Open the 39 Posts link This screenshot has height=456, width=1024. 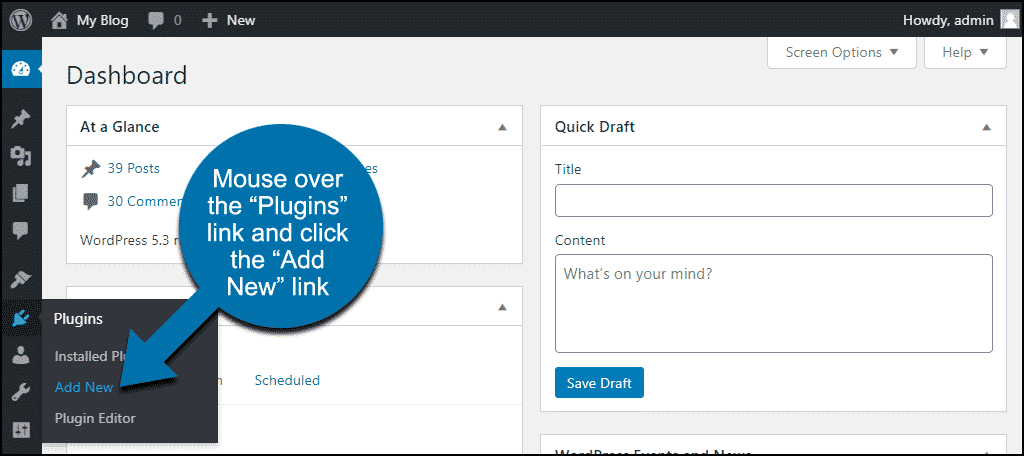pyautogui.click(x=133, y=169)
